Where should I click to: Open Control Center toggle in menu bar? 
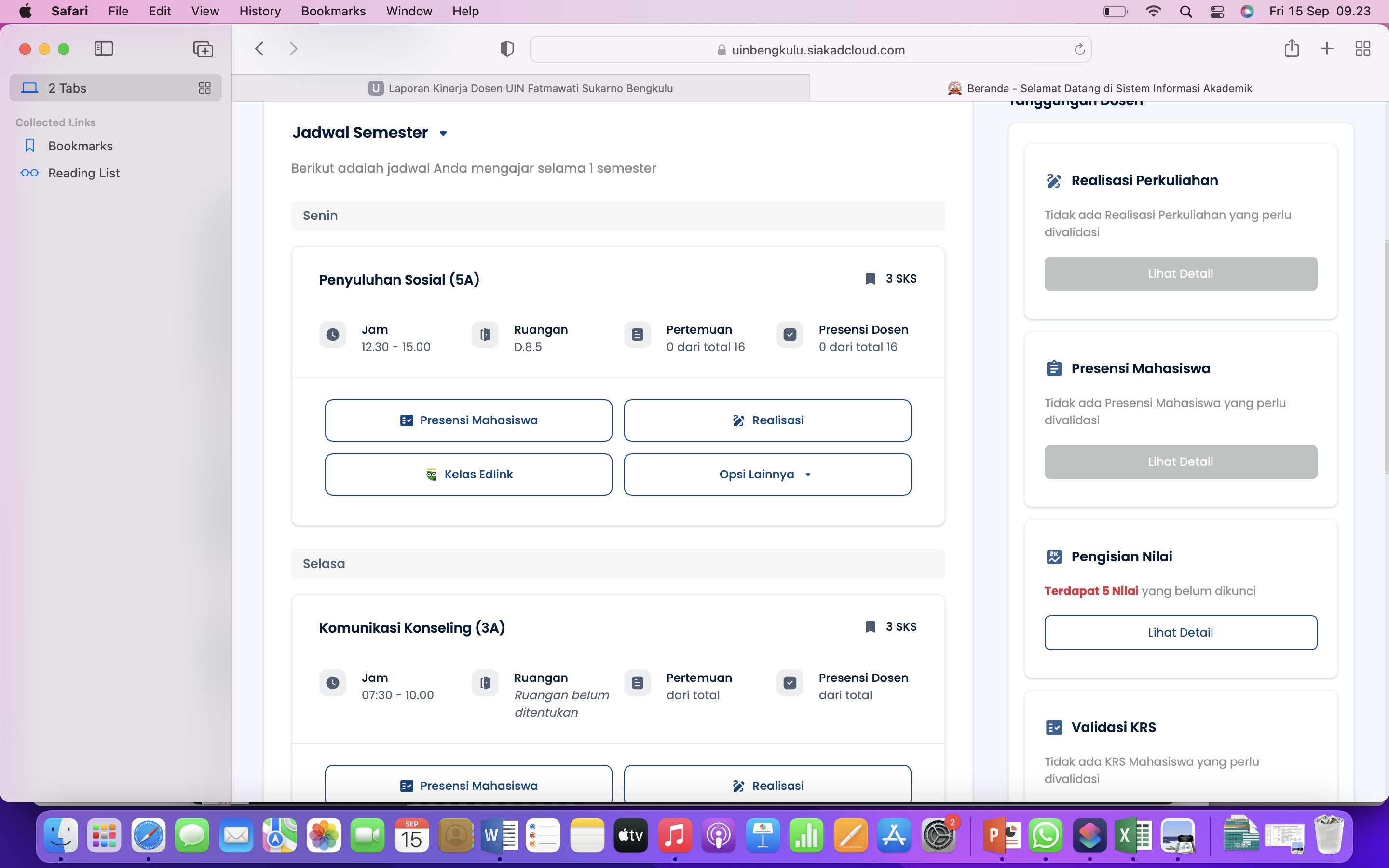tap(1217, 12)
